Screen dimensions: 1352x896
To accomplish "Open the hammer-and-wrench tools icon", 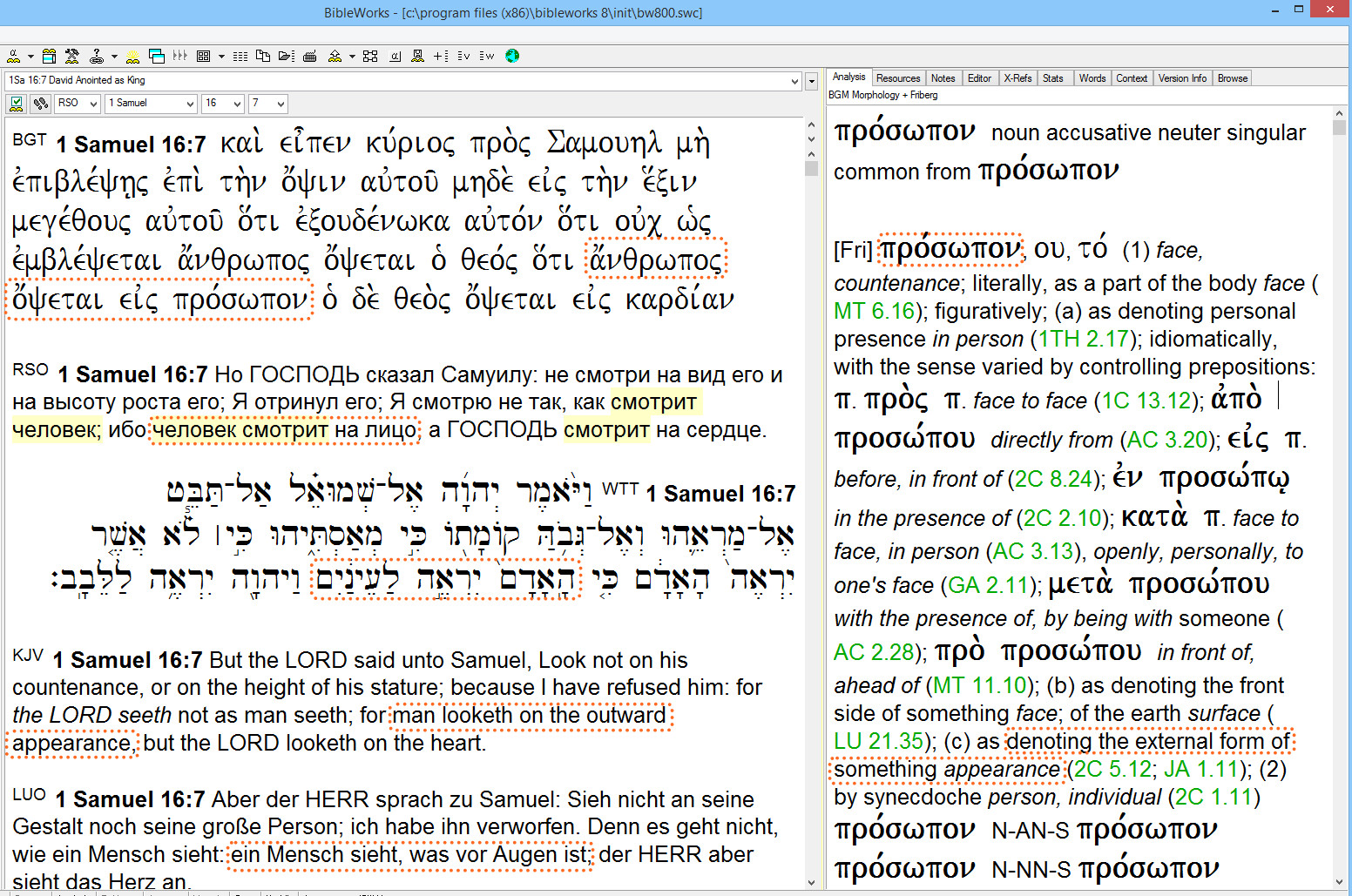I will pos(72,56).
